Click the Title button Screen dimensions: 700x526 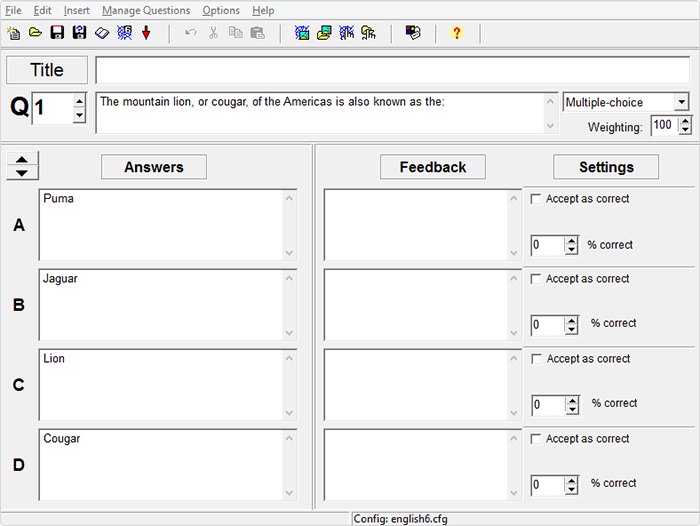click(47, 70)
